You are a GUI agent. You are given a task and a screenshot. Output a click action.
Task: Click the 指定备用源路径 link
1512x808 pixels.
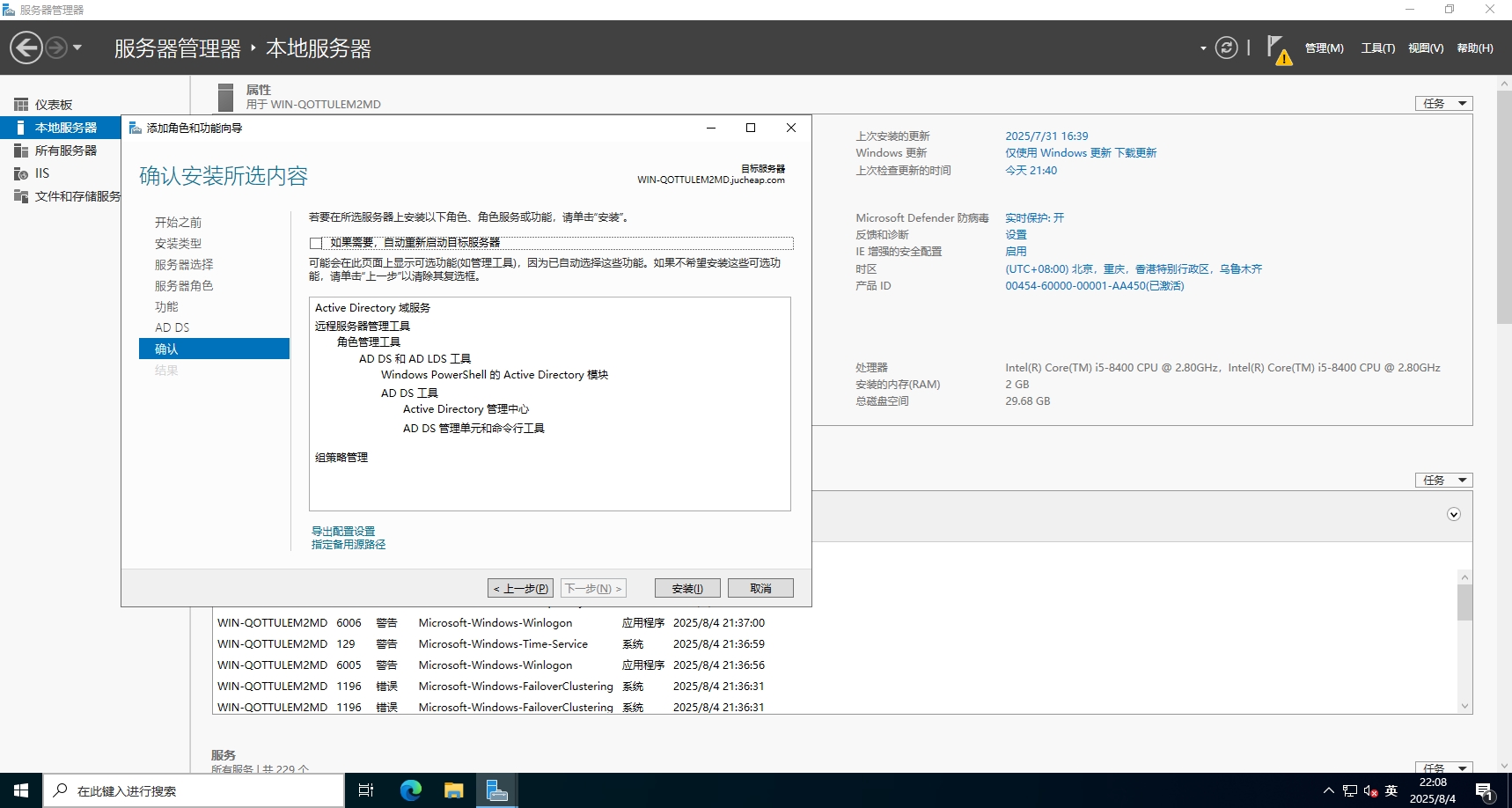point(349,545)
